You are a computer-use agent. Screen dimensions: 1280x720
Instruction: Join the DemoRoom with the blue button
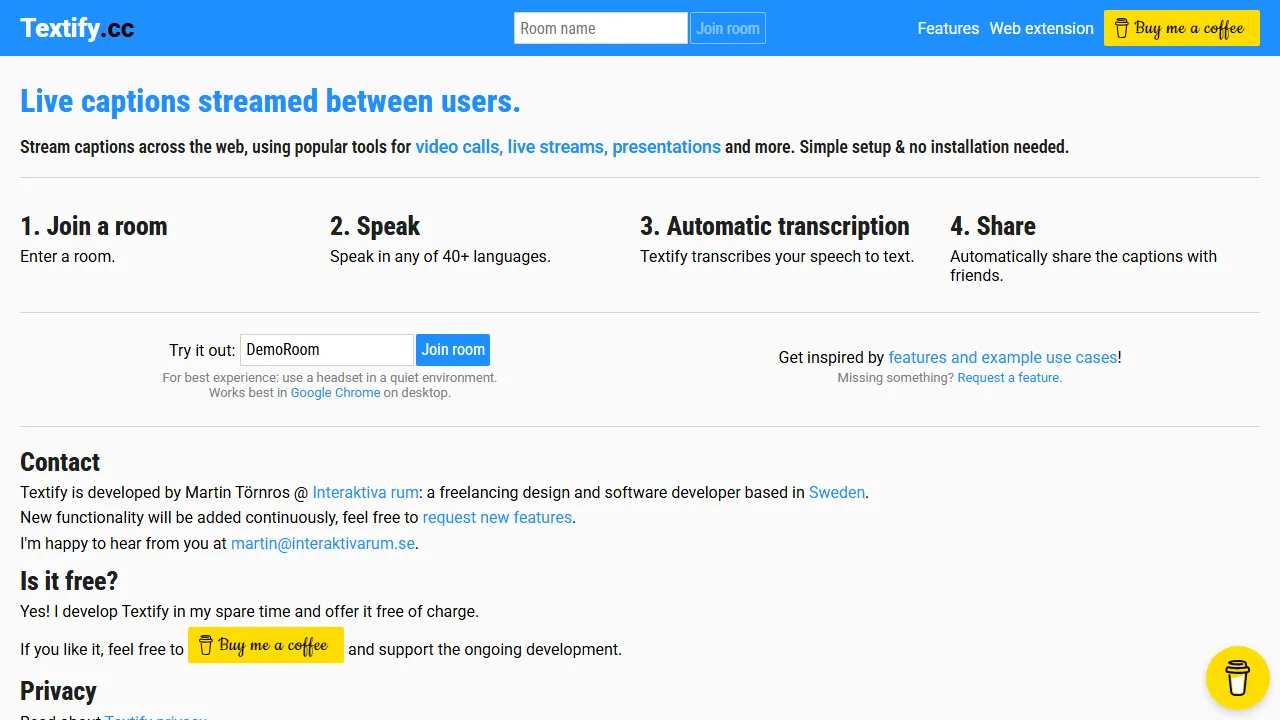pyautogui.click(x=453, y=350)
